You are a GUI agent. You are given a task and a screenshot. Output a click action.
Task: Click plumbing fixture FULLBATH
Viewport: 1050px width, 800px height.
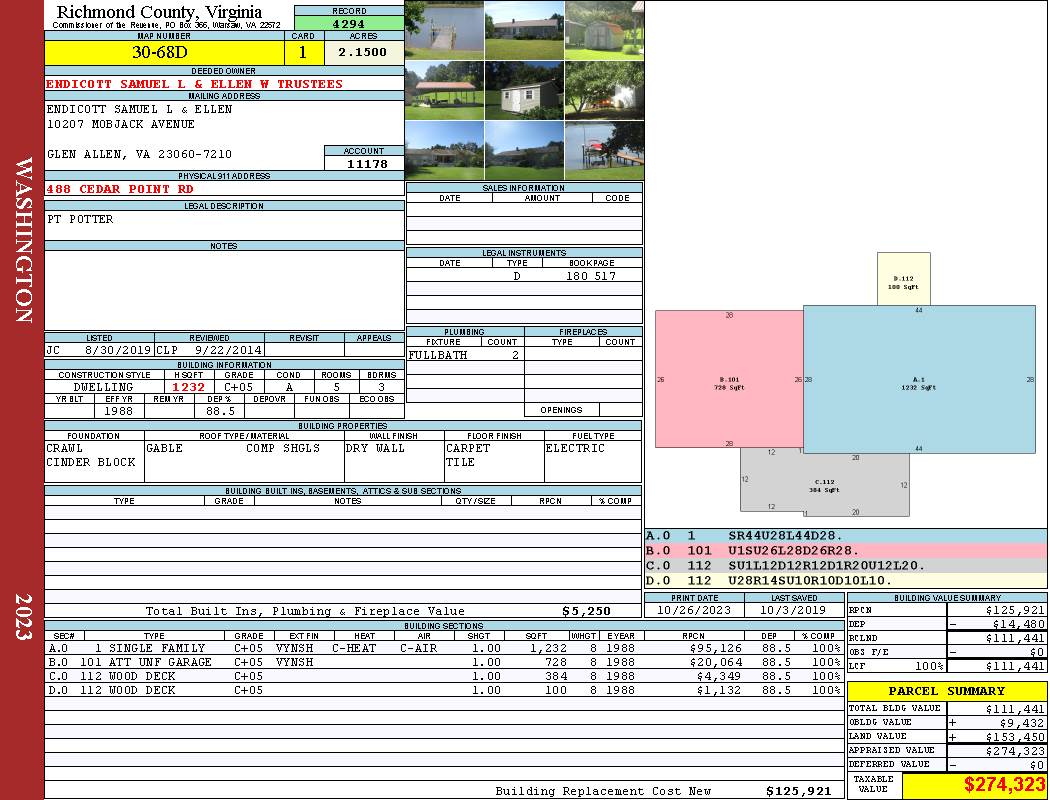[x=438, y=355]
